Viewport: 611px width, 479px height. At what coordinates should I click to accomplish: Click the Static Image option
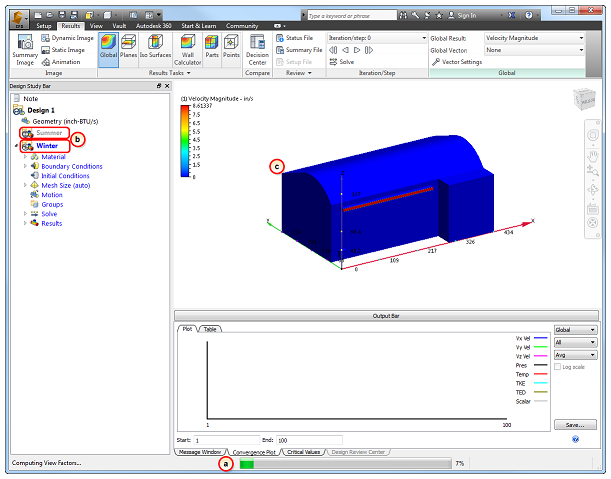pyautogui.click(x=63, y=50)
